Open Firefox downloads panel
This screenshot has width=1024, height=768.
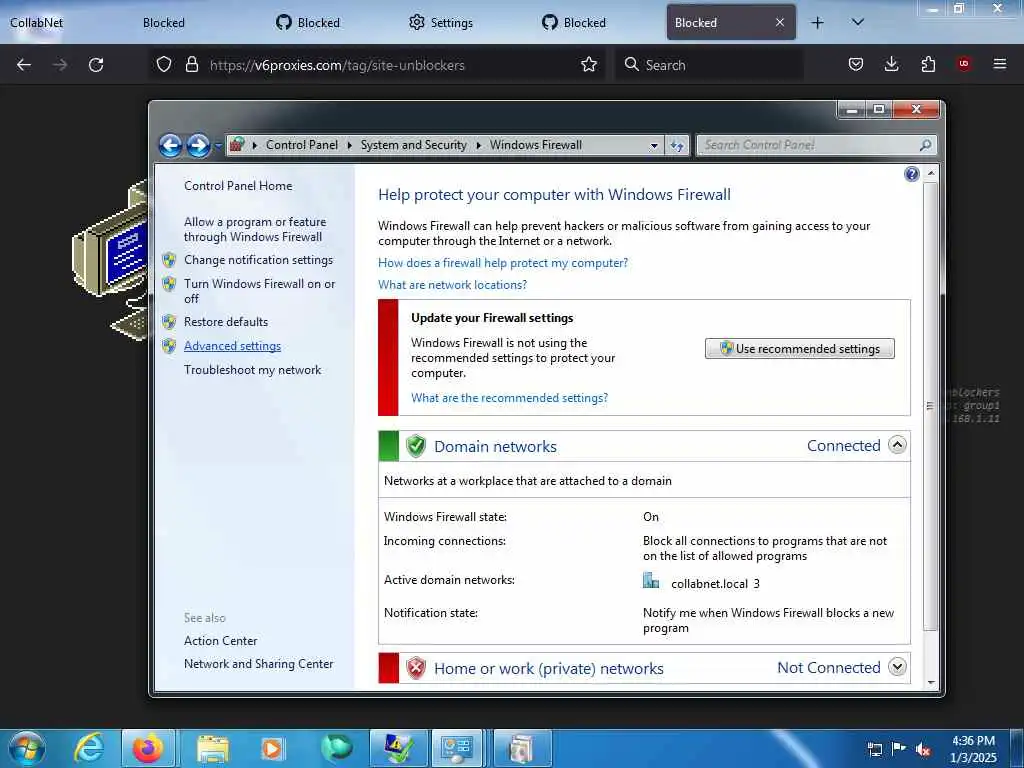(x=891, y=65)
